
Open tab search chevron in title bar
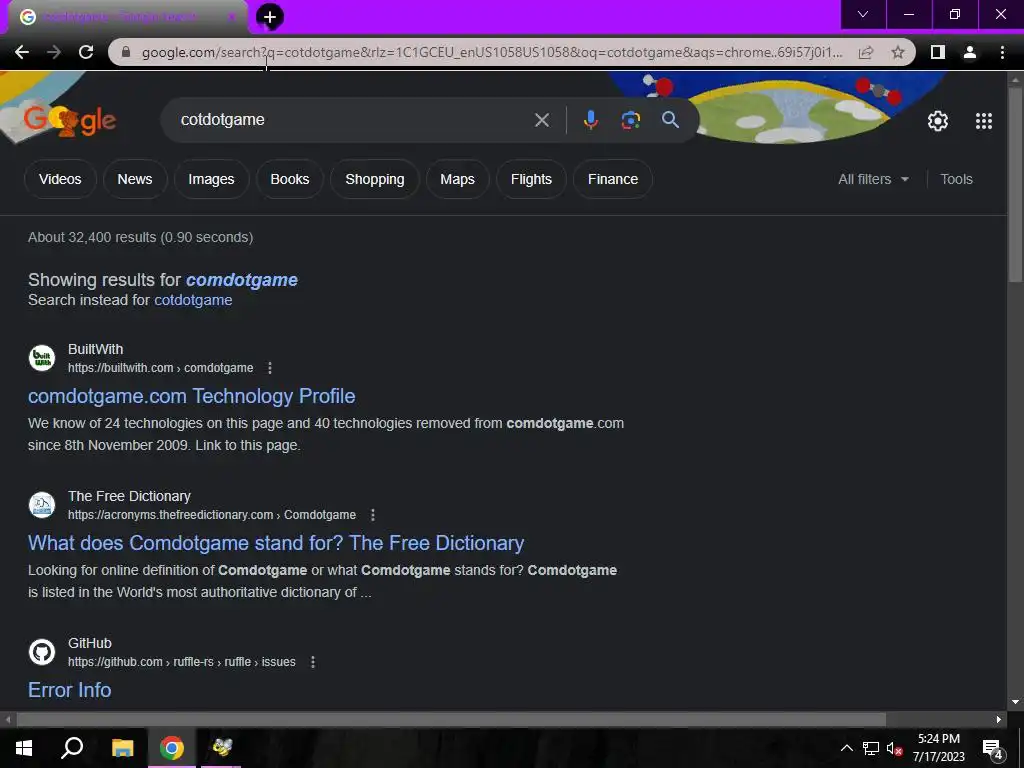coord(863,14)
